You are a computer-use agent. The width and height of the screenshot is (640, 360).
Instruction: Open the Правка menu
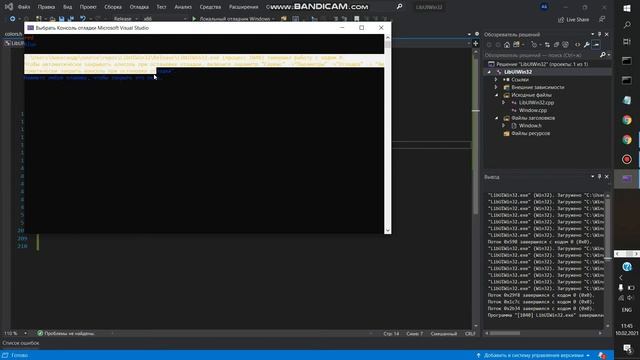pyautogui.click(x=46, y=7)
